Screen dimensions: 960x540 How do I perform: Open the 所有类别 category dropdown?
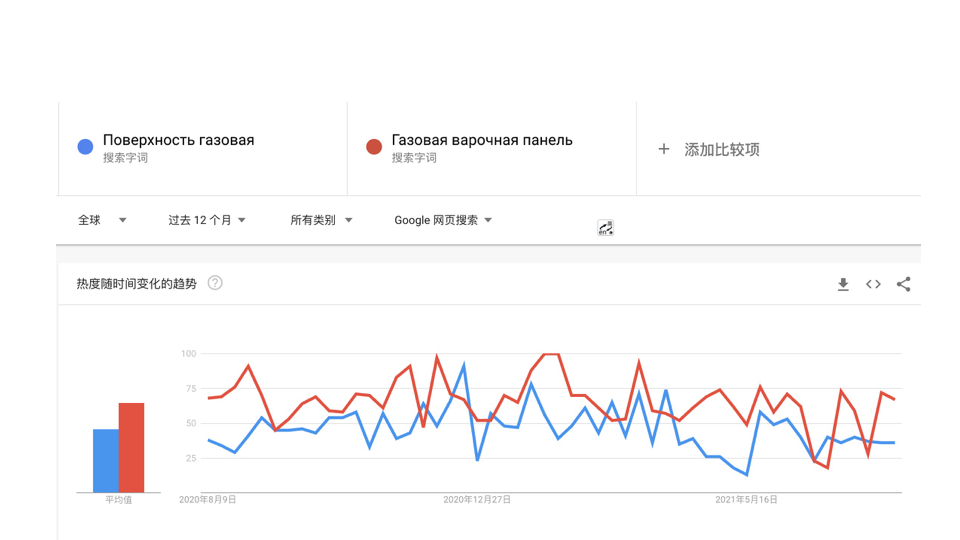321,220
